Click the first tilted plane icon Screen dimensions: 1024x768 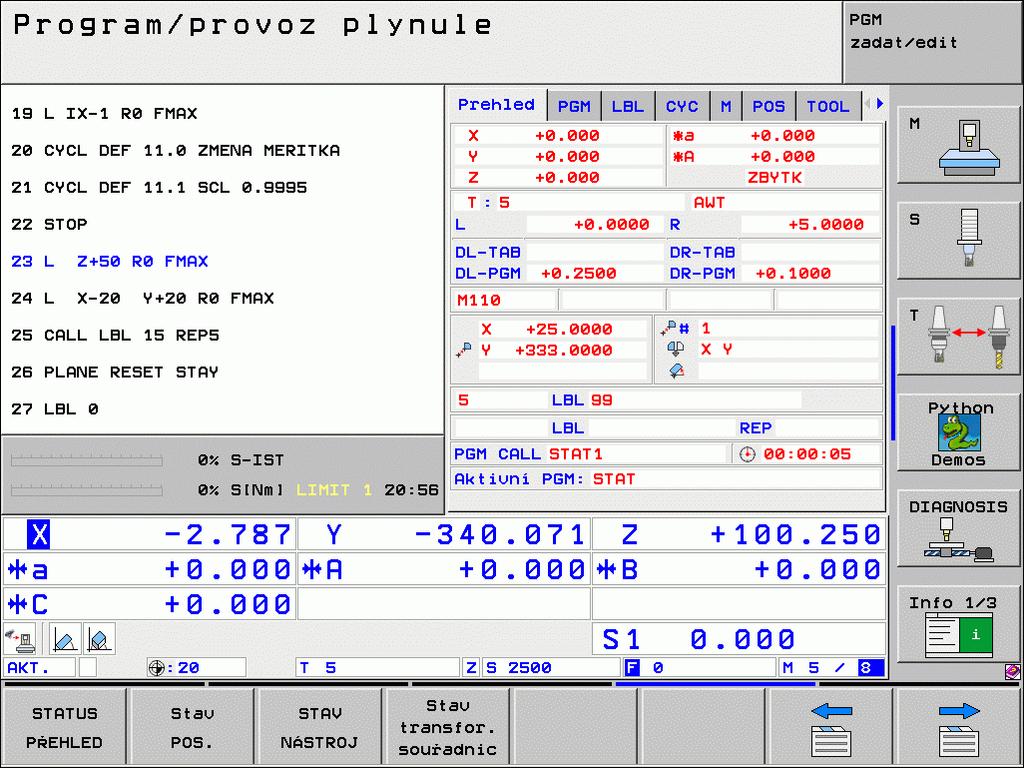tap(65, 638)
